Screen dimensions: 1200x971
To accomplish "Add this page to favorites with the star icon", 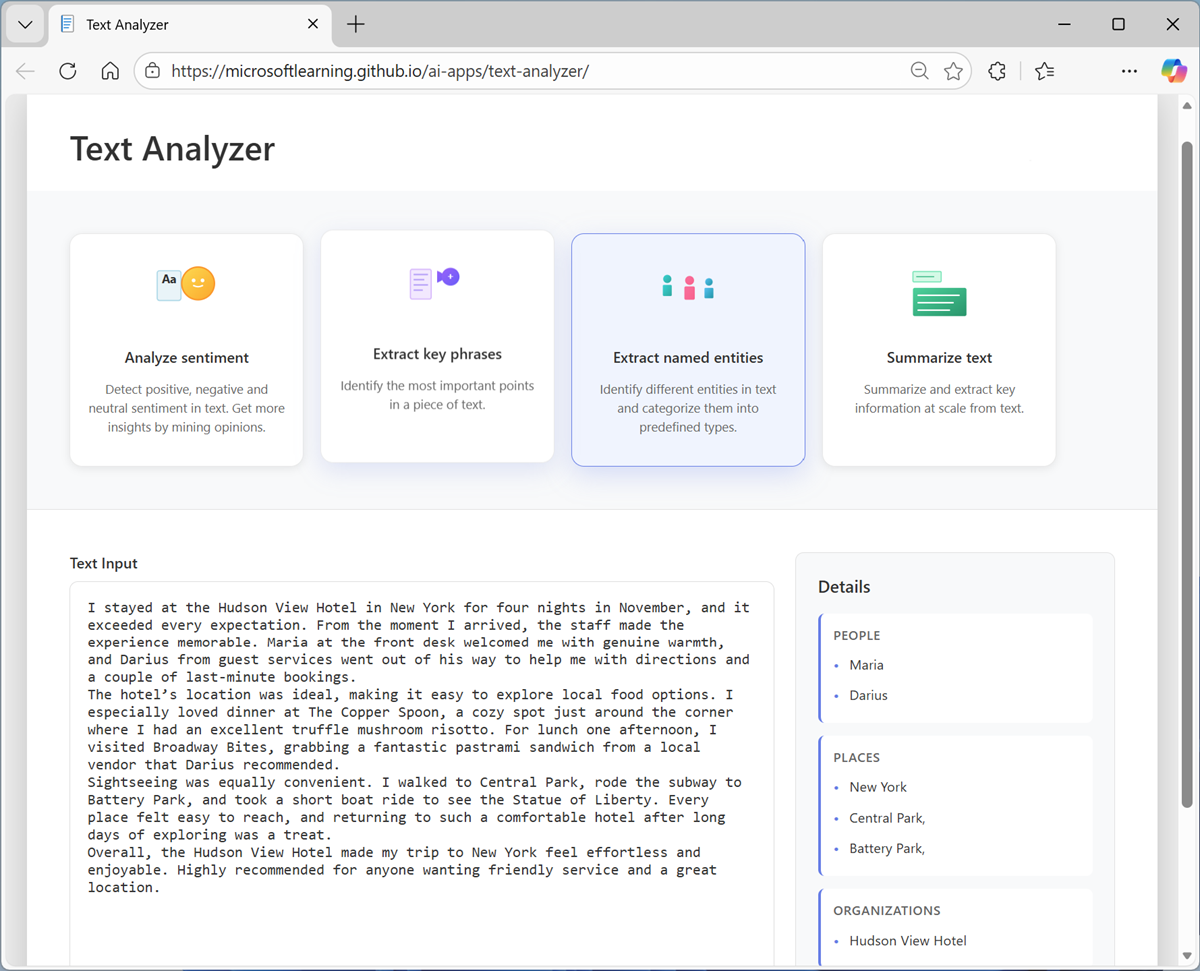I will point(953,70).
